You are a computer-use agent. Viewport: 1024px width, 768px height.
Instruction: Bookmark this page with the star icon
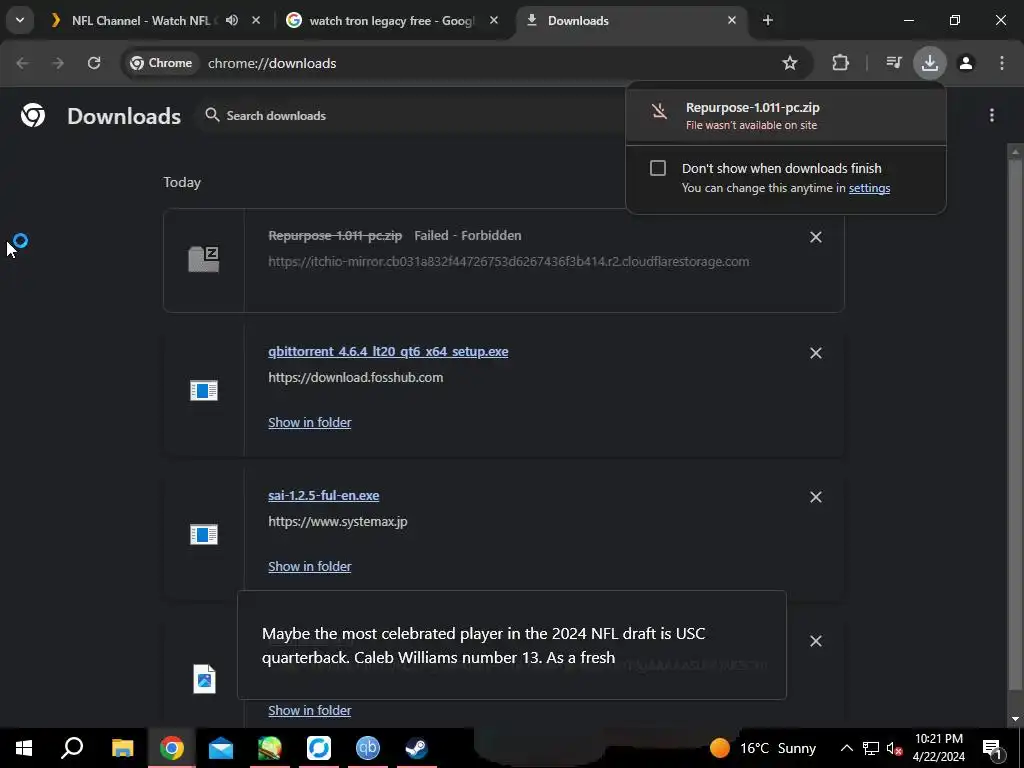coord(790,63)
